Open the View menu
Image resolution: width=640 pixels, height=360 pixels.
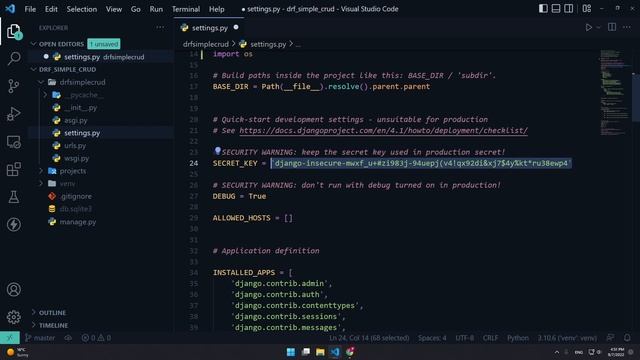pos(113,9)
